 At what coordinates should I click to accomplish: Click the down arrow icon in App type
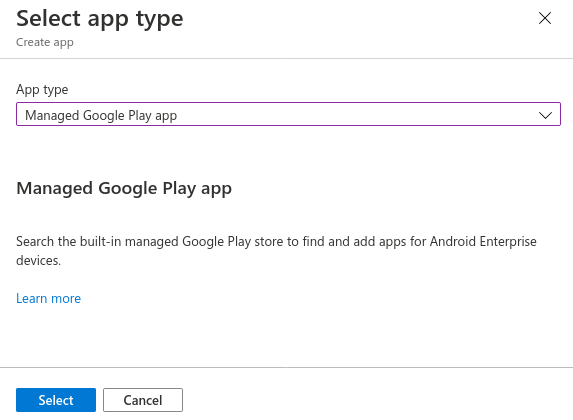545,115
